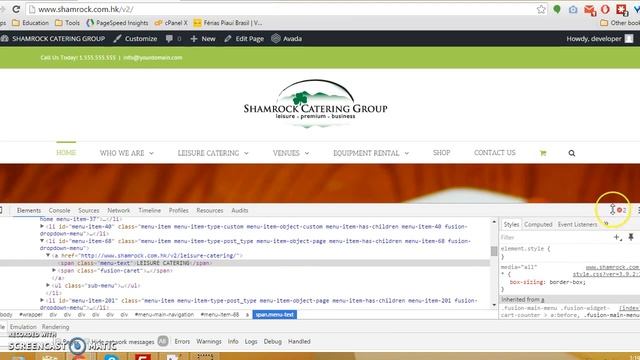Viewport: 640px width, 360px height.
Task: Open the Gmail checker extension icon
Action: coord(590,10)
